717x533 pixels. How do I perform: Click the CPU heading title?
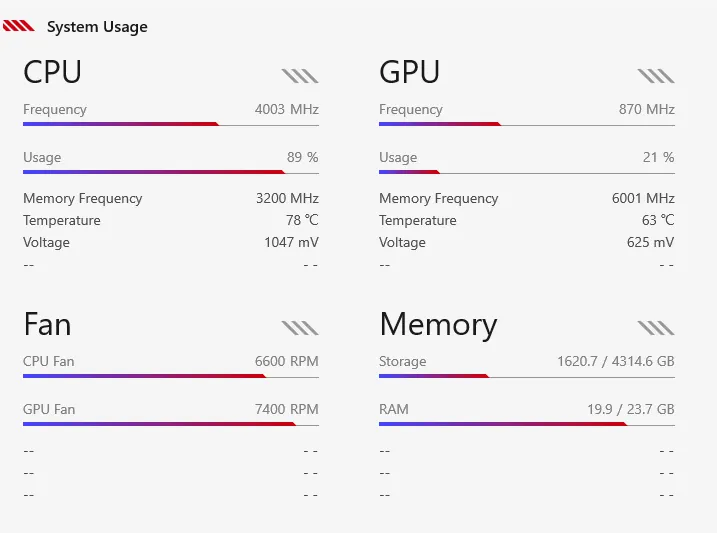[x=52, y=72]
